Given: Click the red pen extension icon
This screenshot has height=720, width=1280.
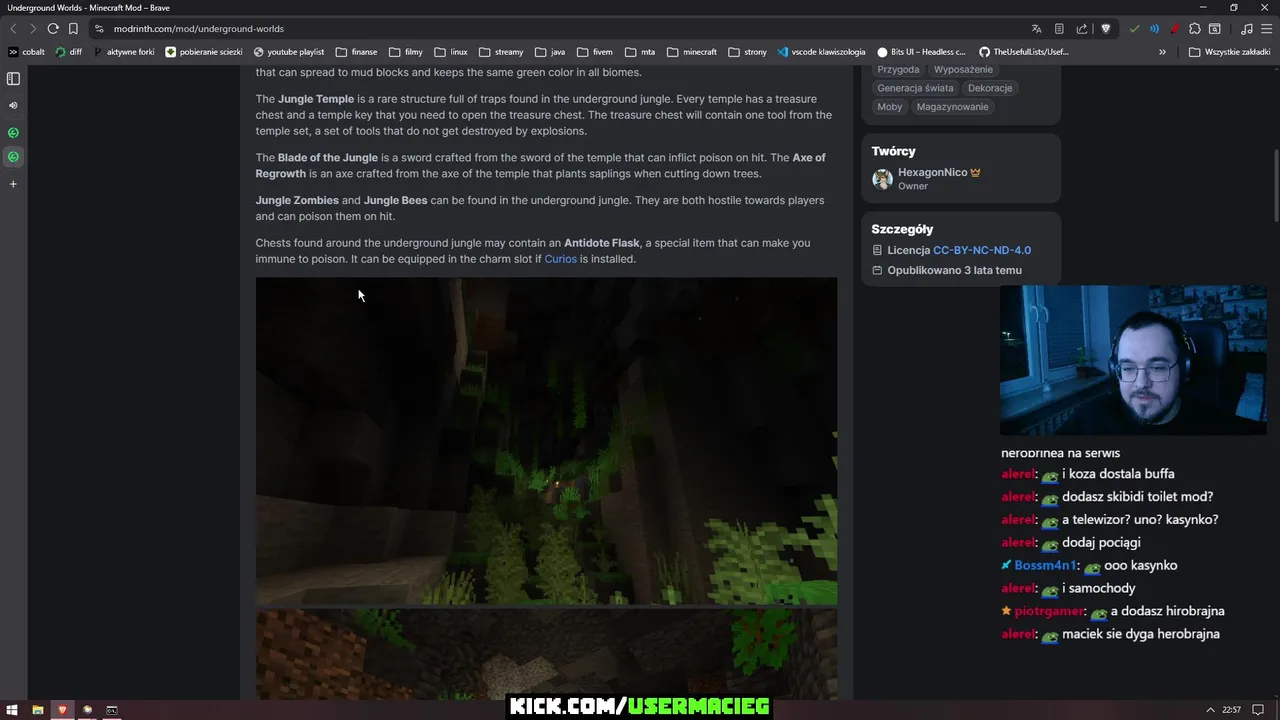Looking at the screenshot, I should click(x=1174, y=29).
